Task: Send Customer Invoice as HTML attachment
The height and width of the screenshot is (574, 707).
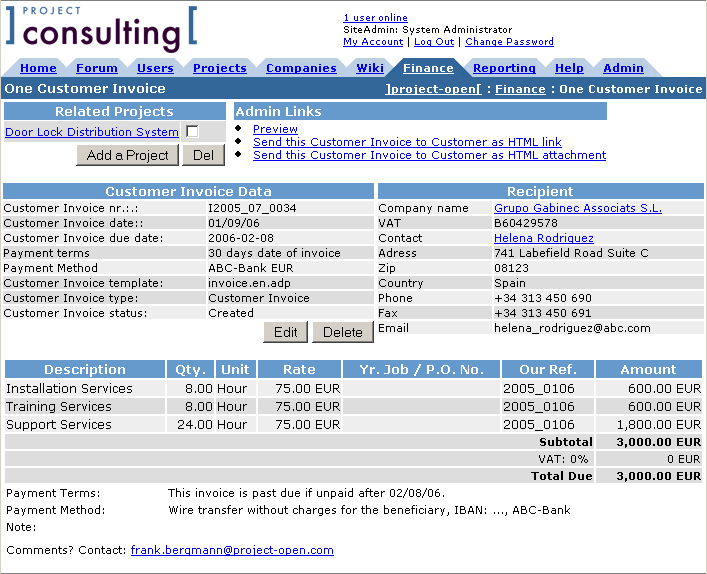Action: click(429, 155)
